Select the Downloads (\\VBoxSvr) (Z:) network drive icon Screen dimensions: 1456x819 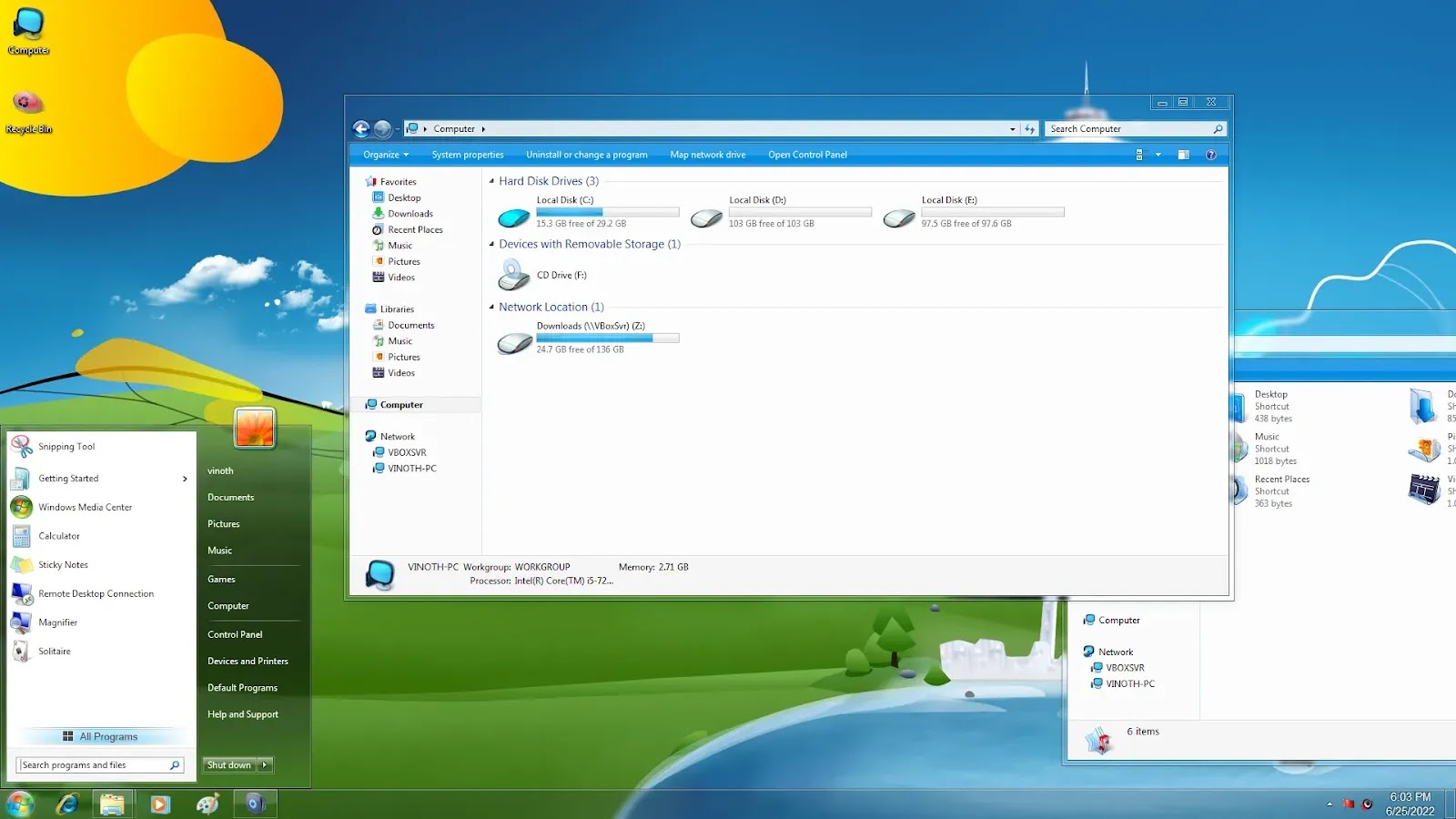click(514, 343)
